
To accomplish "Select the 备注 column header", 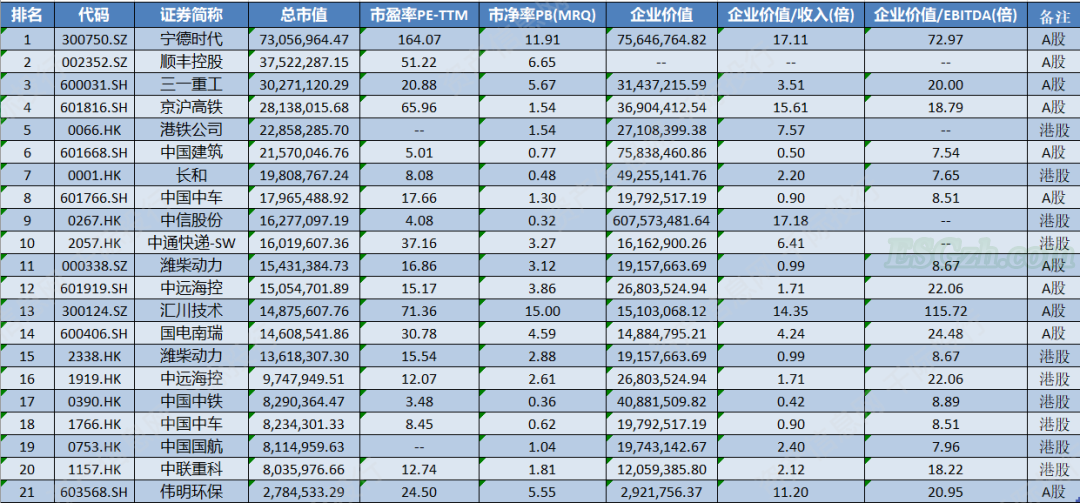I will pyautogui.click(x=1053, y=14).
